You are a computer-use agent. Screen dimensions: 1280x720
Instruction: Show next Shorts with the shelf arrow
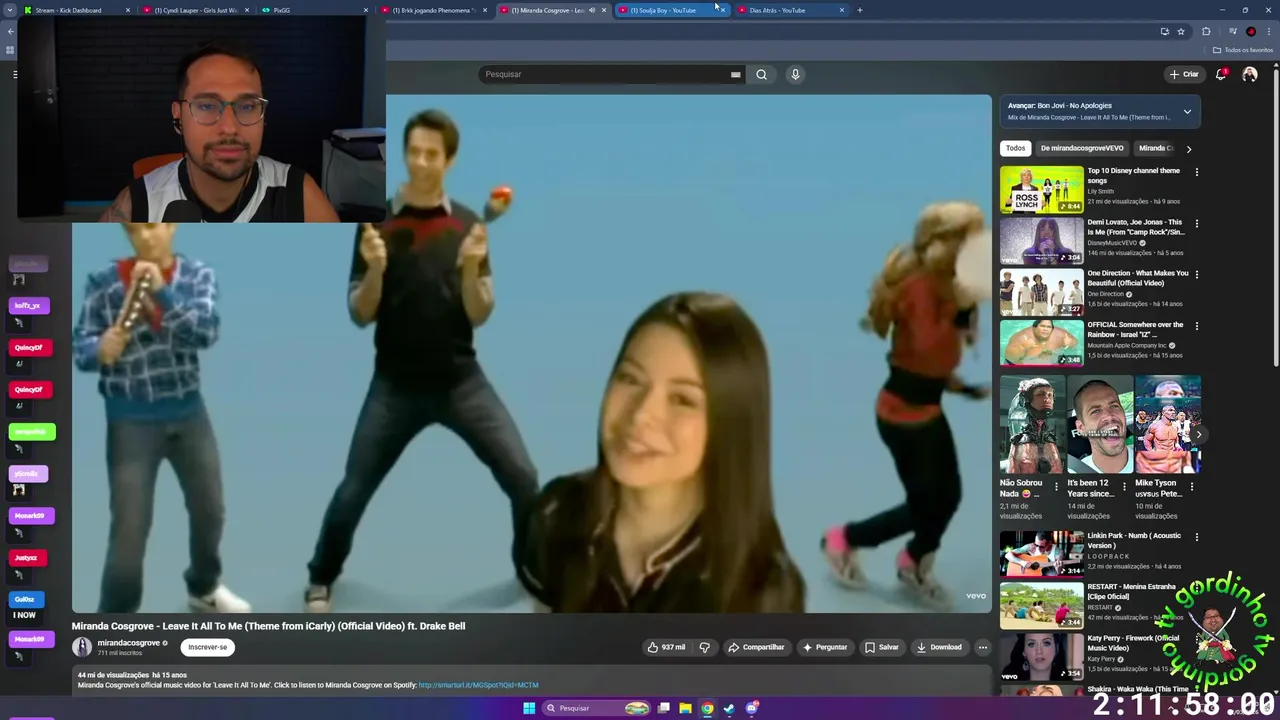(x=1198, y=434)
